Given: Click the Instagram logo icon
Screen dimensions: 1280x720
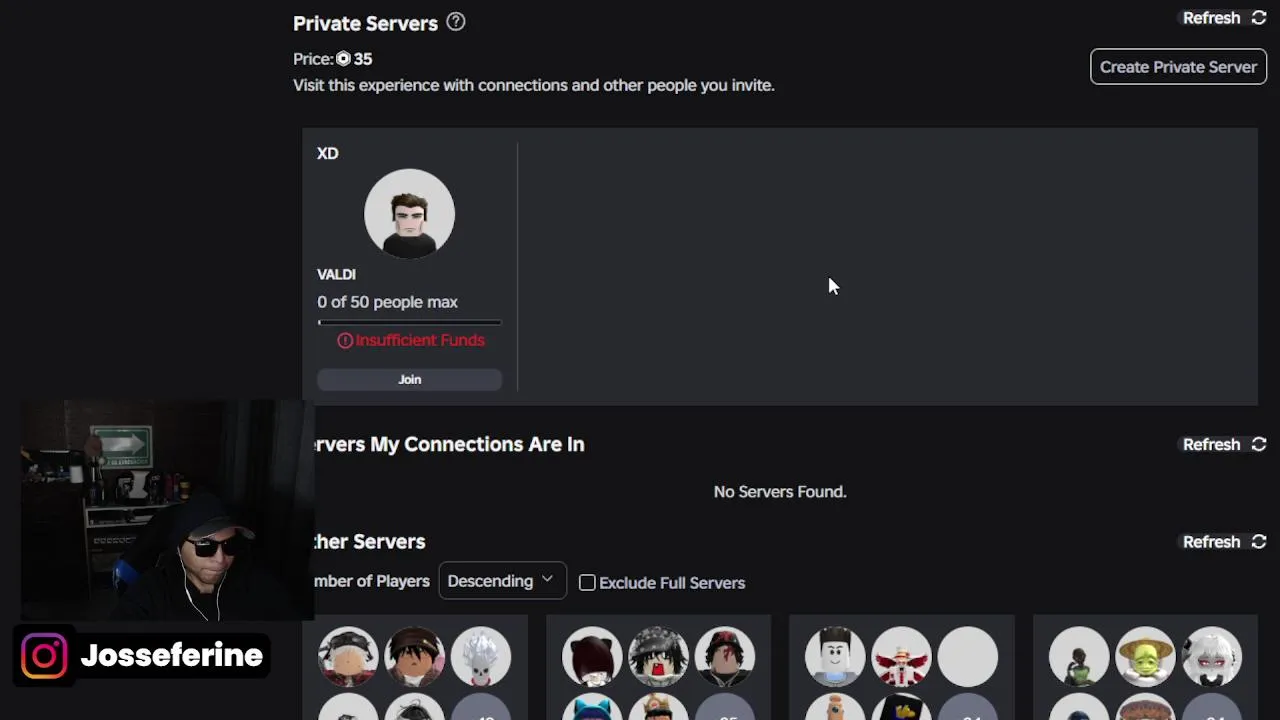Looking at the screenshot, I should pos(44,656).
